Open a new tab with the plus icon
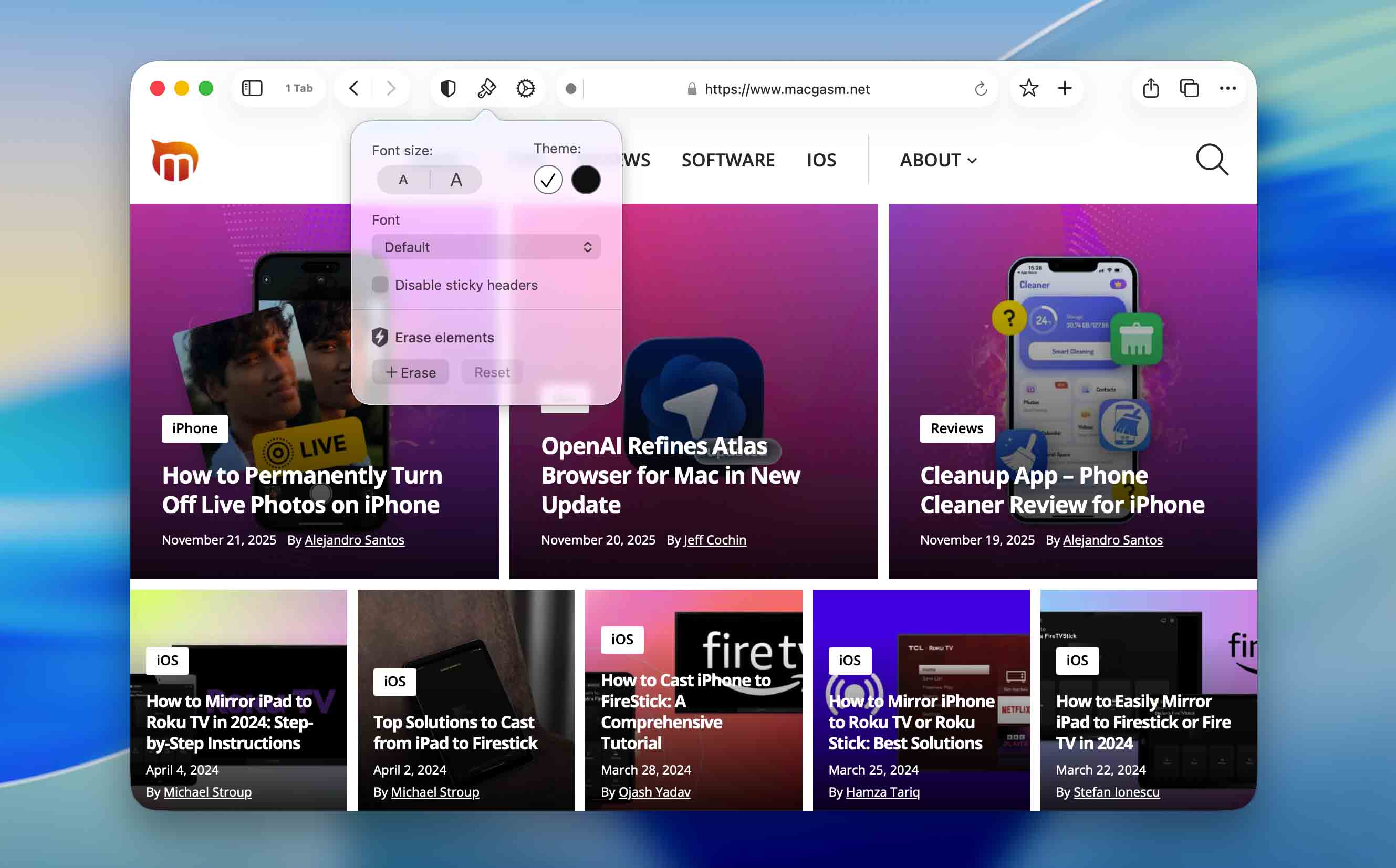The width and height of the screenshot is (1396, 868). click(1064, 88)
